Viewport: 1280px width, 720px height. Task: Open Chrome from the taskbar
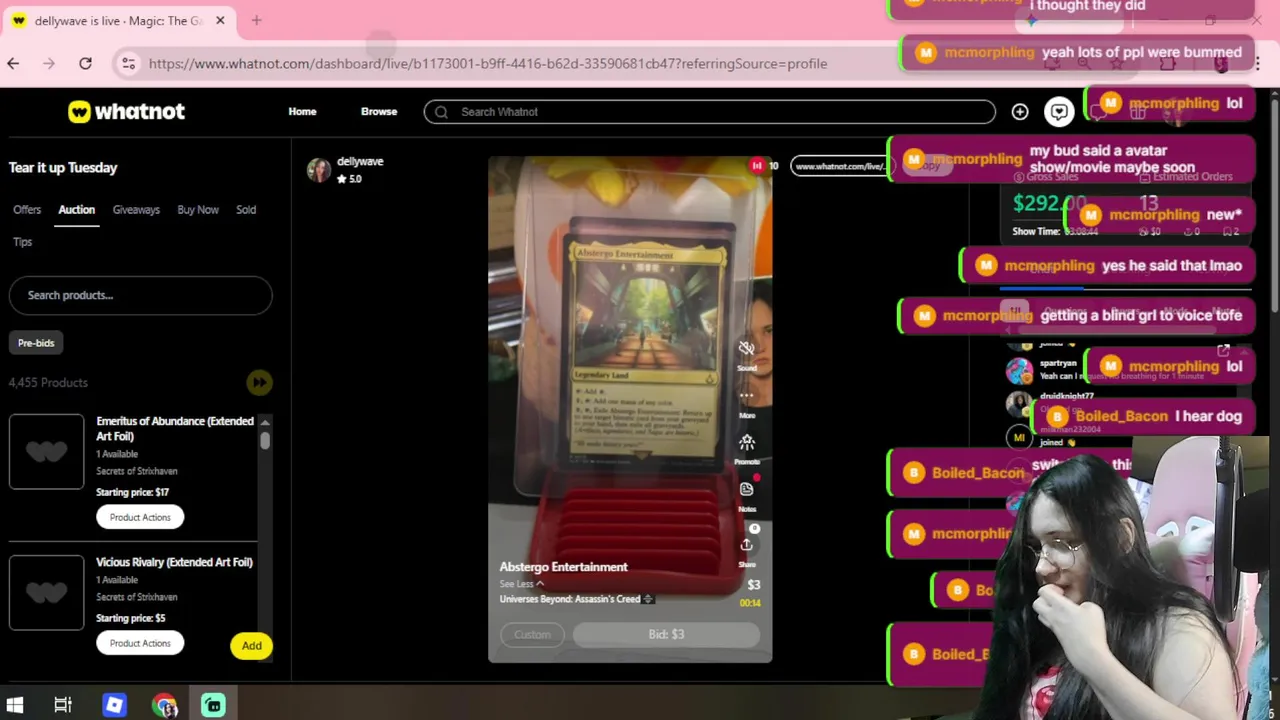click(x=164, y=705)
